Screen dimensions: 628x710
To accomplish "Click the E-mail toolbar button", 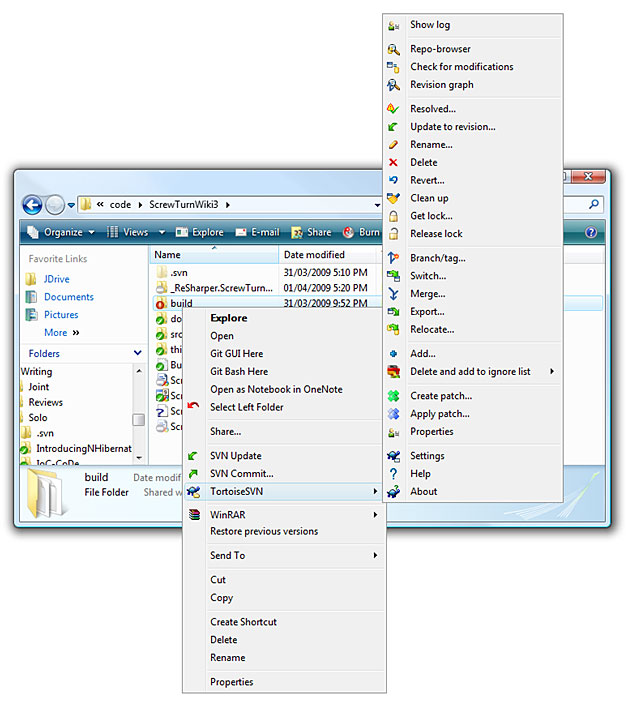I will 257,233.
